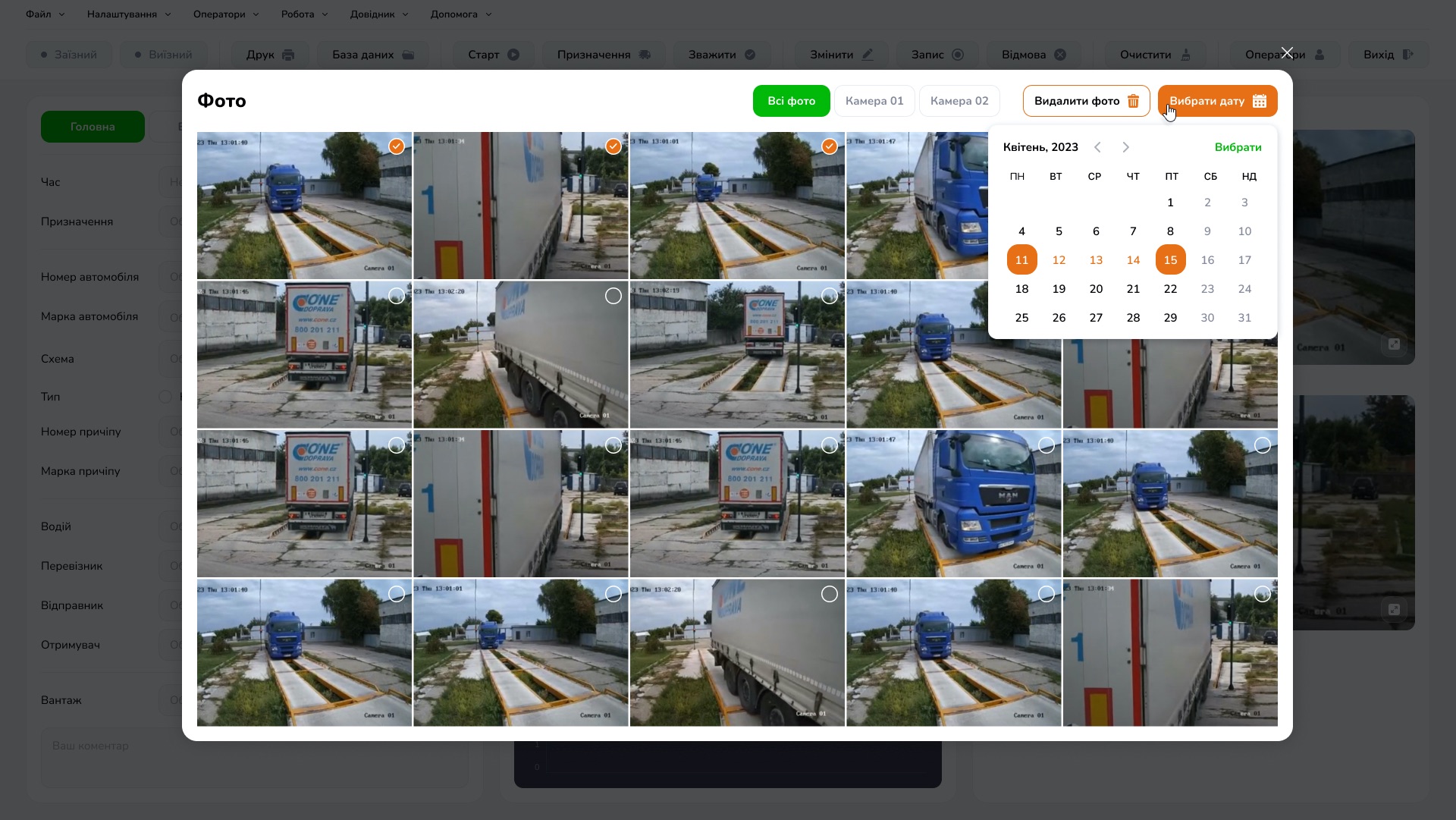Click the exit icon next to Вихід
1456x820 pixels.
1408,55
